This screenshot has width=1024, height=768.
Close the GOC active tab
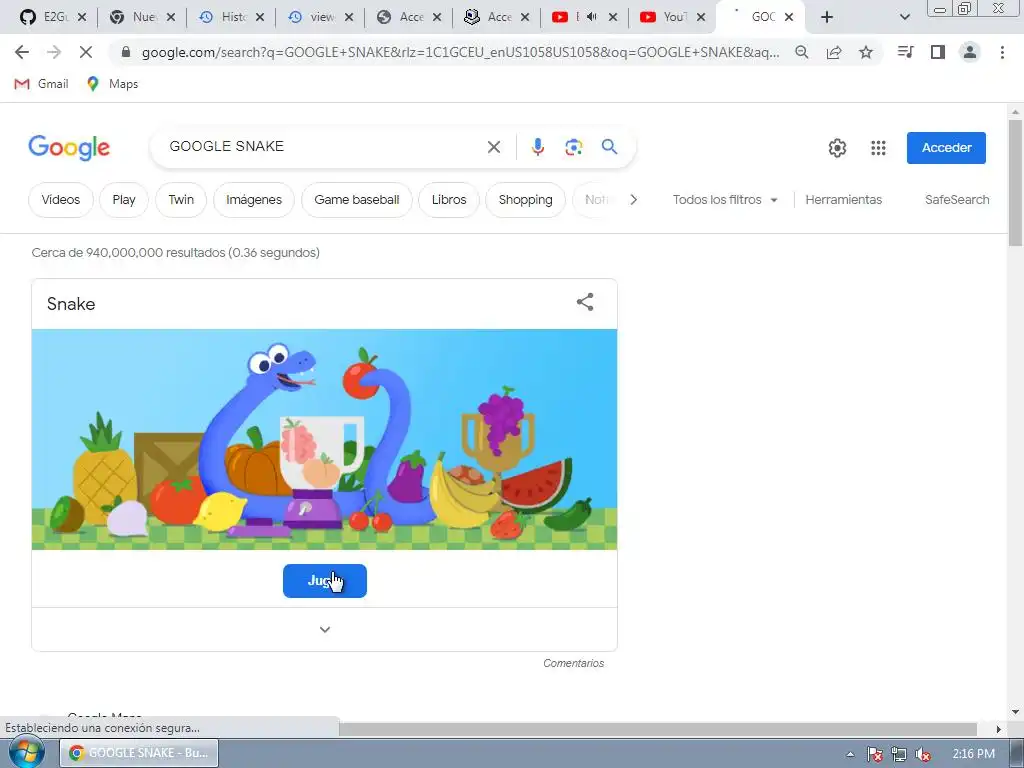(789, 17)
